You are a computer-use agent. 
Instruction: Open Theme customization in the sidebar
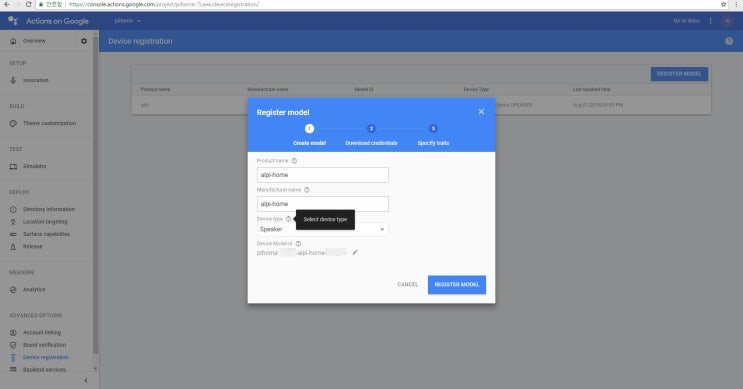tap(49, 123)
